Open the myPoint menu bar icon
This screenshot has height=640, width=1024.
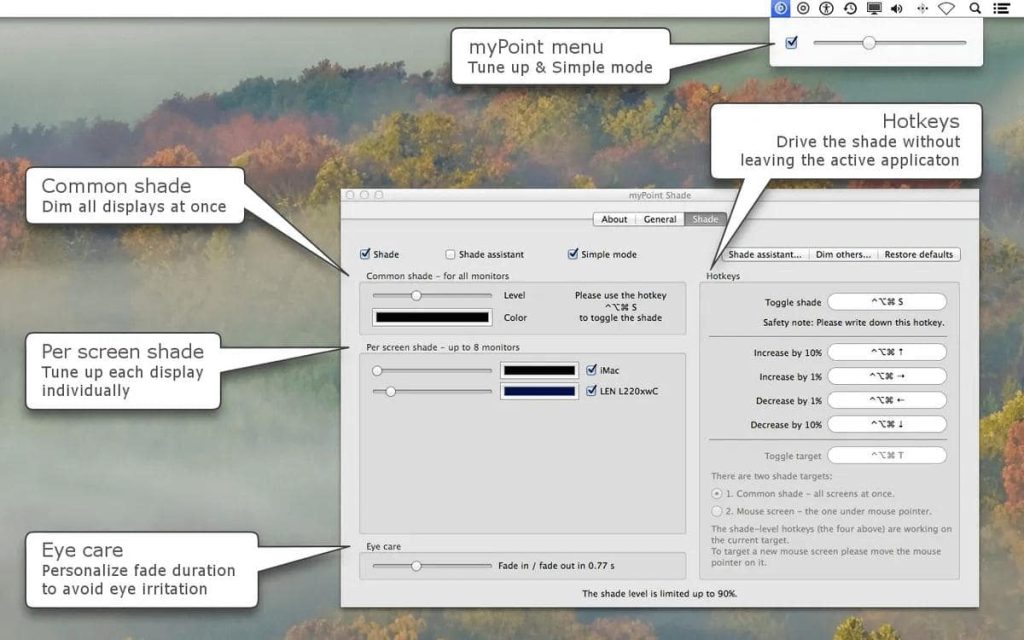pos(780,8)
